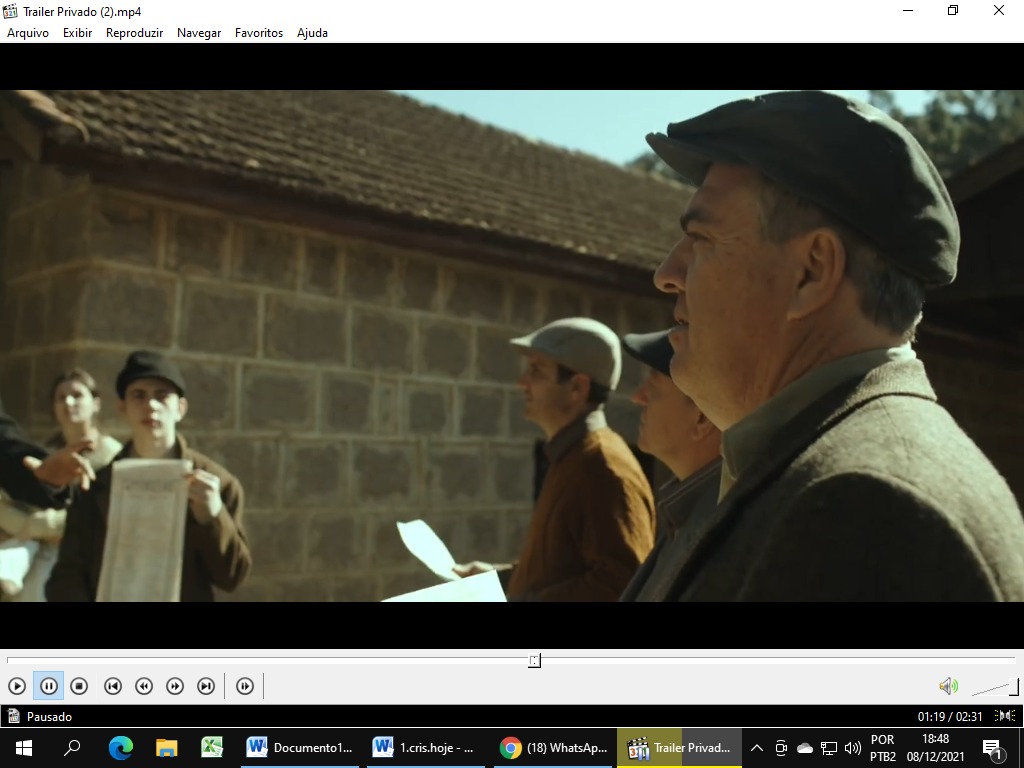Open the WhatsApp Chrome window in taskbar

coord(554,748)
